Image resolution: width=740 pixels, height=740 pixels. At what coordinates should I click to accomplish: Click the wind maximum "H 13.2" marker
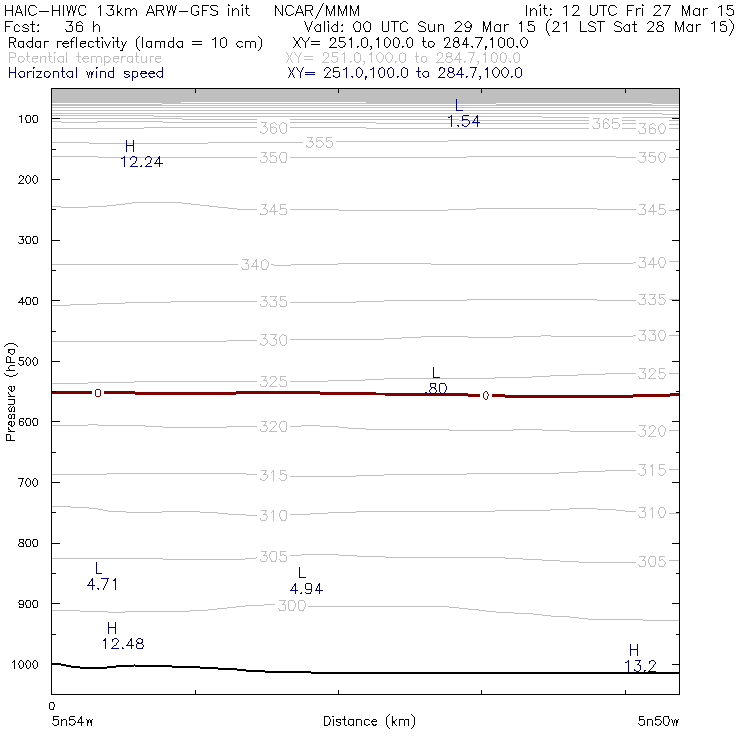(x=640, y=658)
